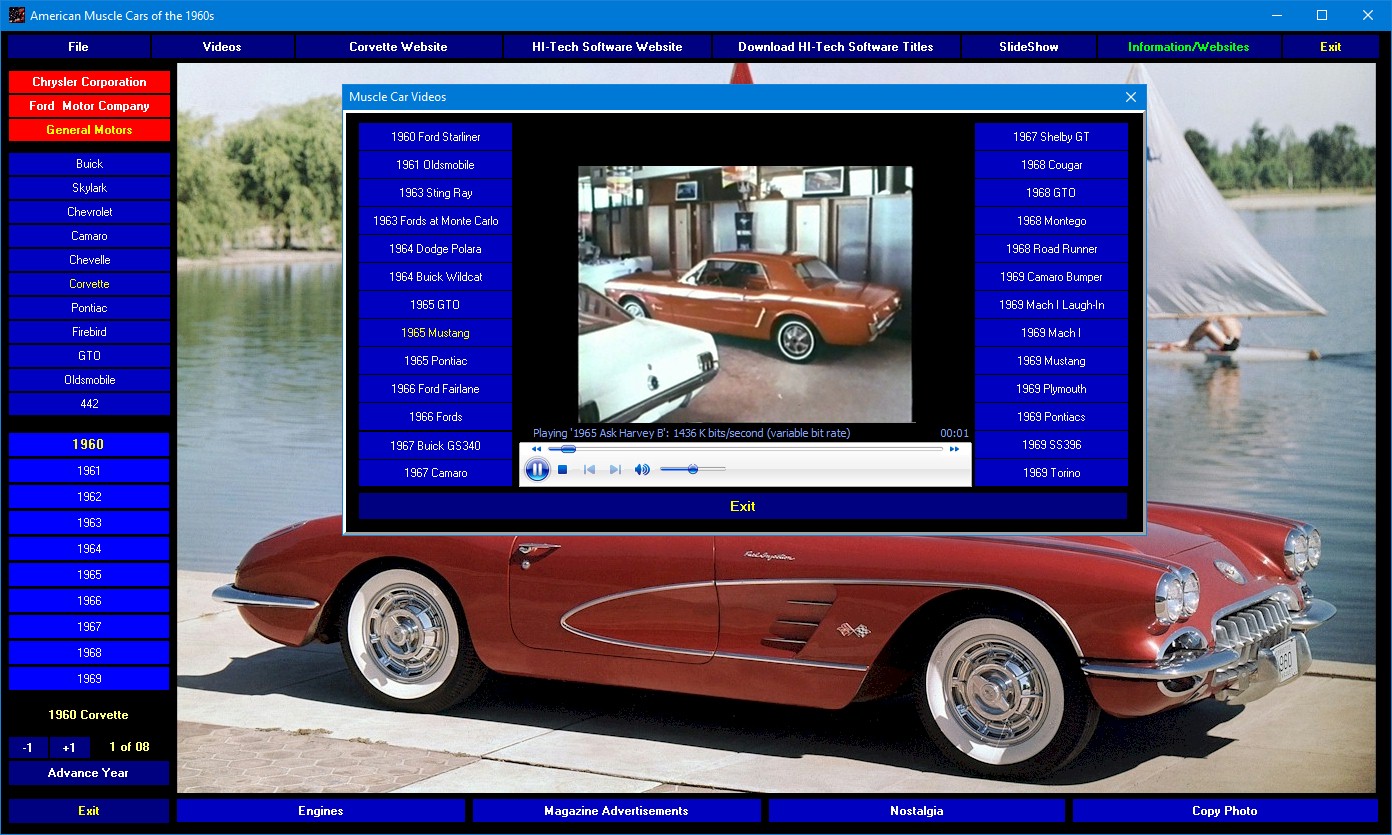The width and height of the screenshot is (1392, 835).
Task: Choose Buick in the model list
Action: [90, 164]
